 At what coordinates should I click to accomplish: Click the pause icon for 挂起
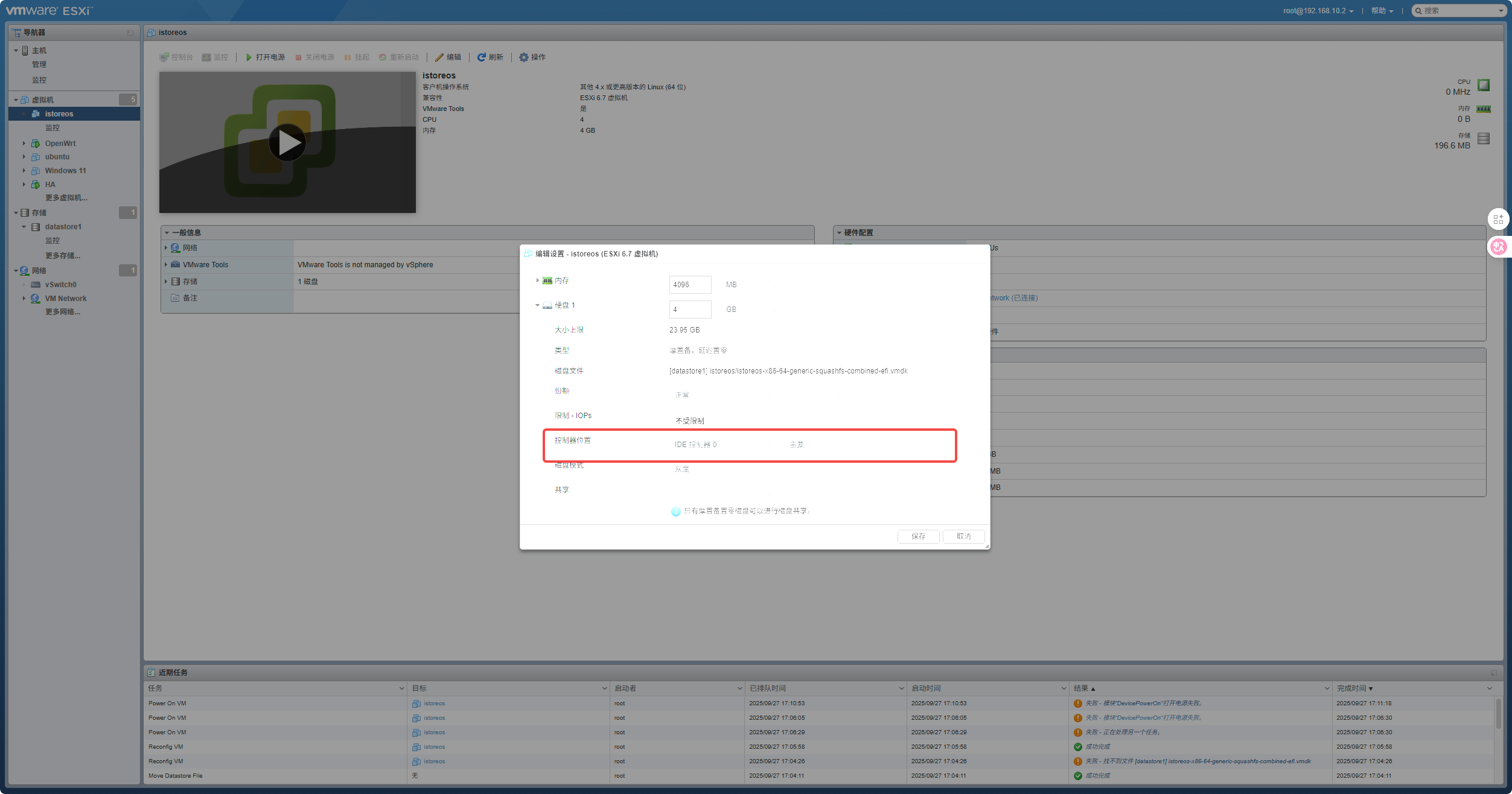348,57
